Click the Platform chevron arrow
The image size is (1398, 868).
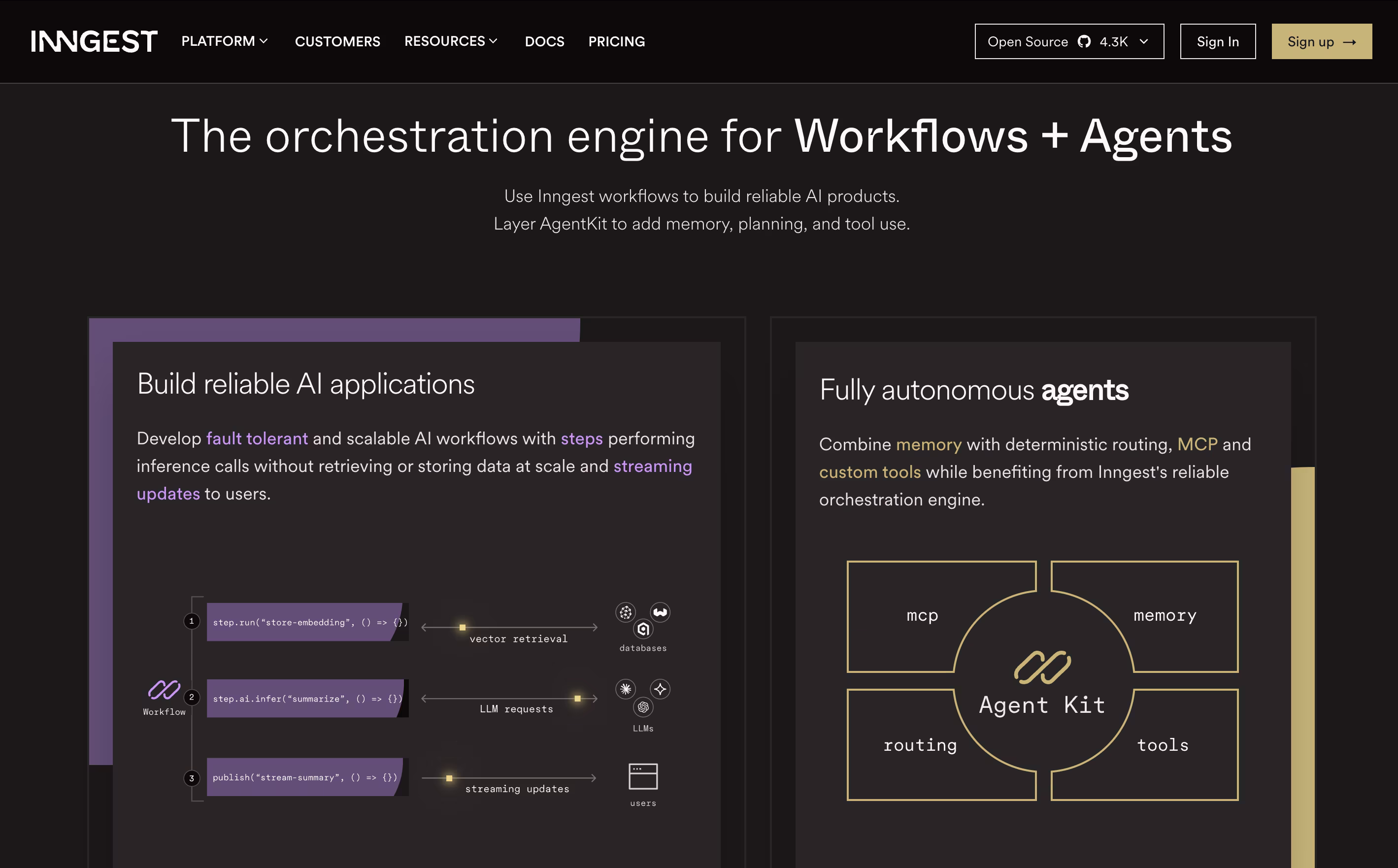(264, 41)
